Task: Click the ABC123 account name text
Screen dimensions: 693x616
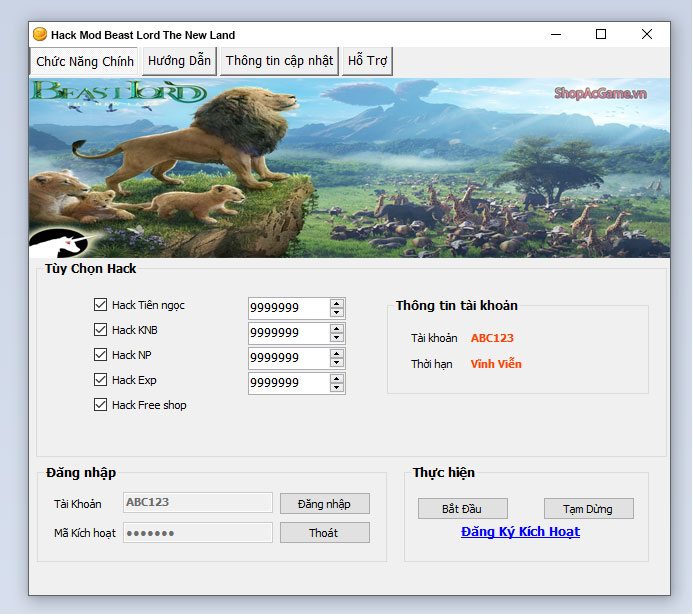Action: point(492,338)
